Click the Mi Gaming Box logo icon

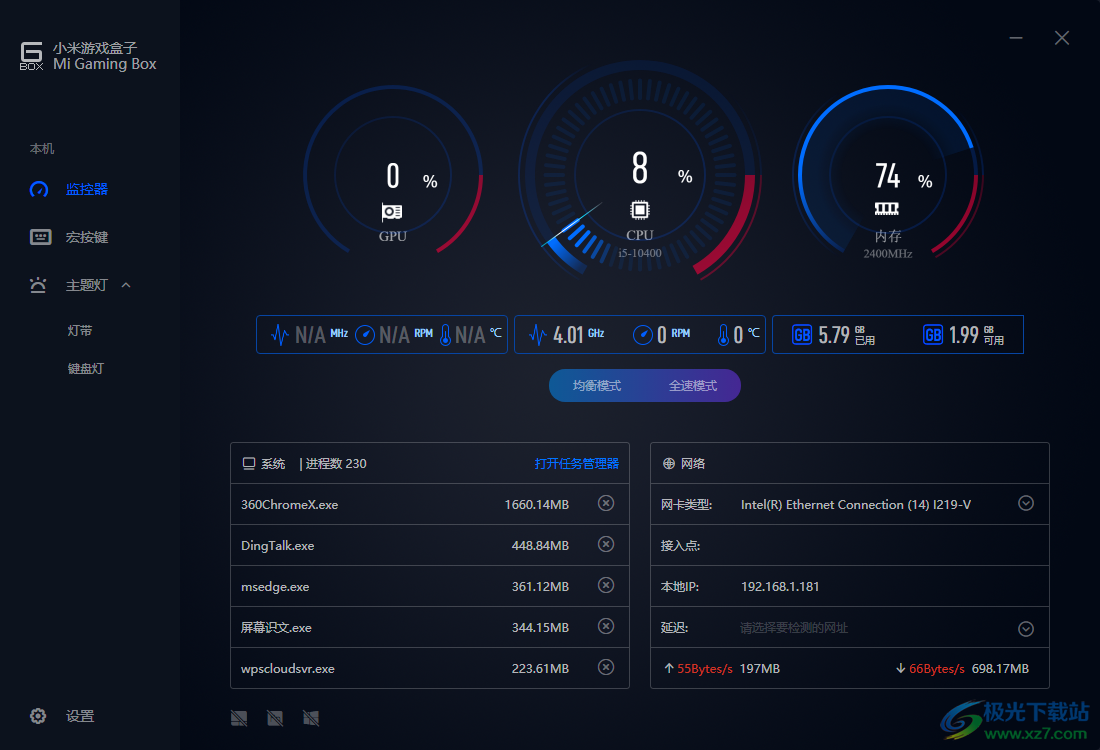tap(32, 56)
